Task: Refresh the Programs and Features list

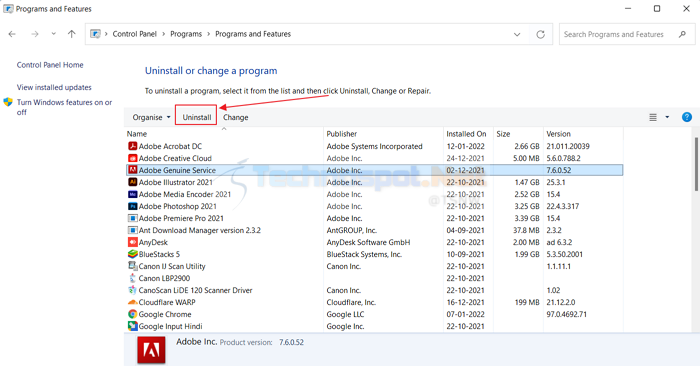Action: (541, 34)
